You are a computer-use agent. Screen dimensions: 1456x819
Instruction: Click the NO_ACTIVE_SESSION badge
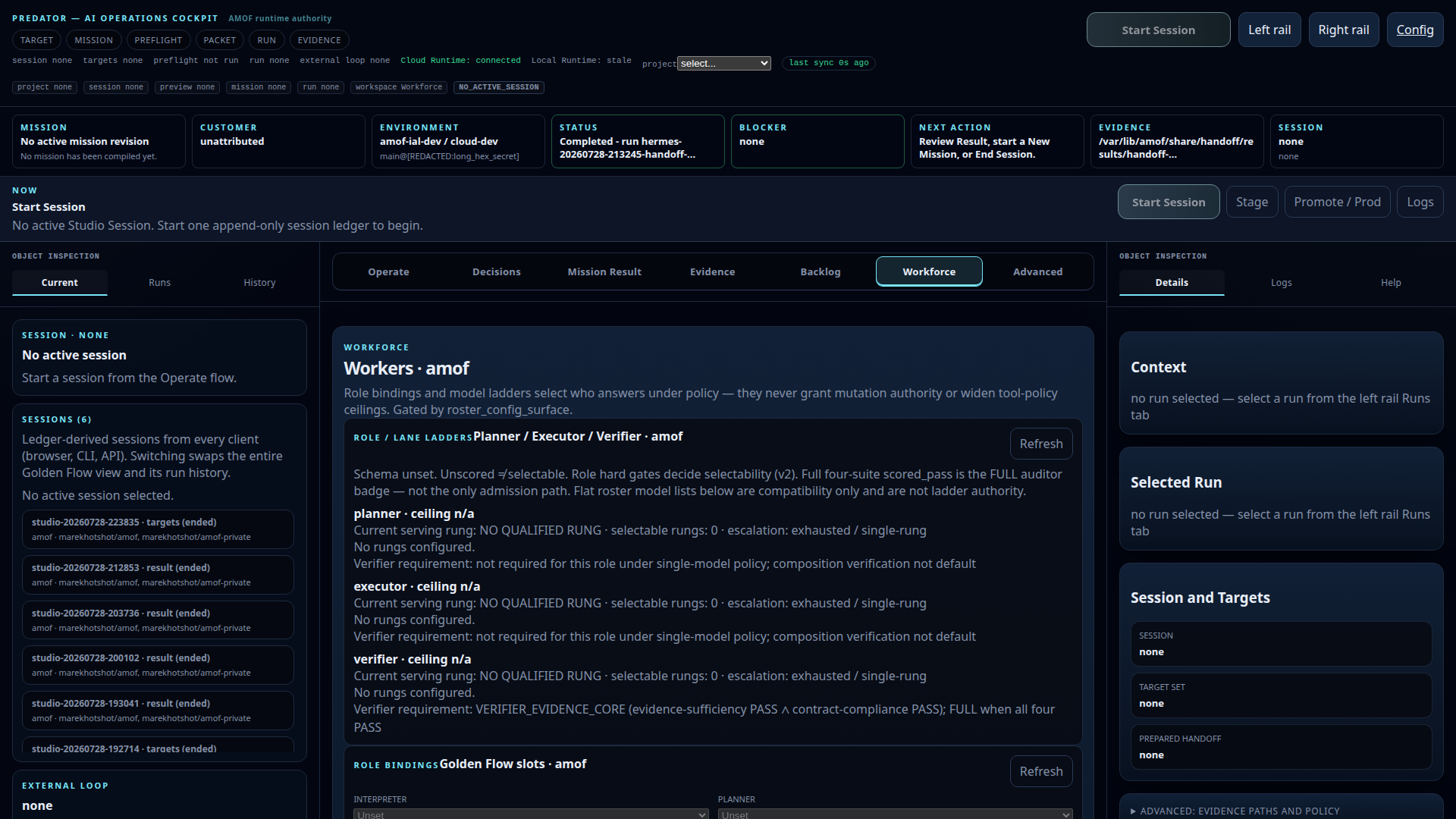pos(498,87)
